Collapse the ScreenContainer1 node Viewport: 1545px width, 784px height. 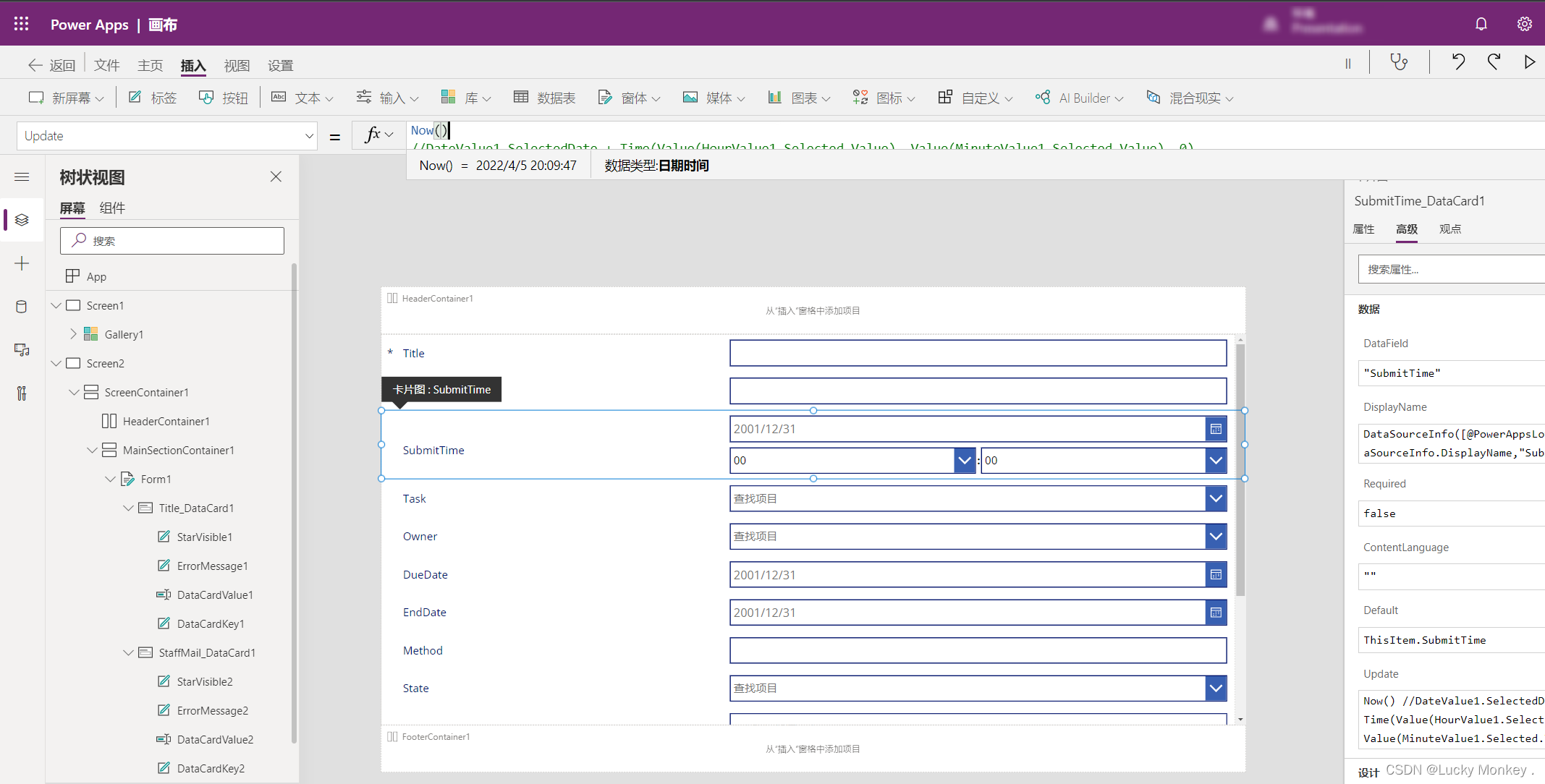pyautogui.click(x=73, y=392)
